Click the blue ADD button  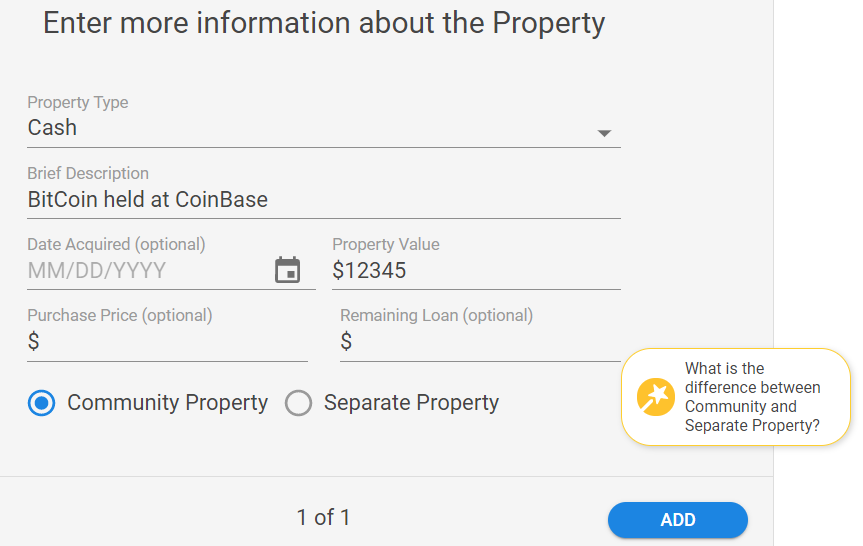coord(678,520)
